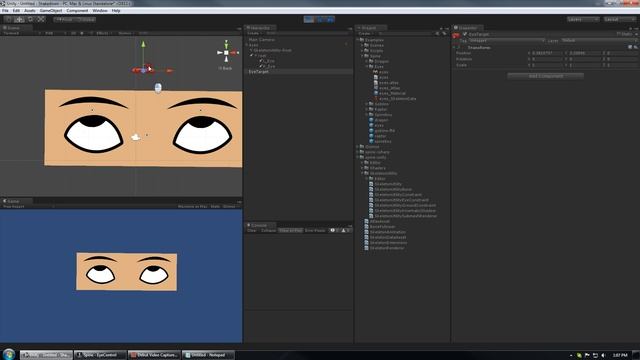This screenshot has width=640, height=360.
Task: Select SkeletonUtilityEyeConstraint script in Project
Action: click(401, 200)
